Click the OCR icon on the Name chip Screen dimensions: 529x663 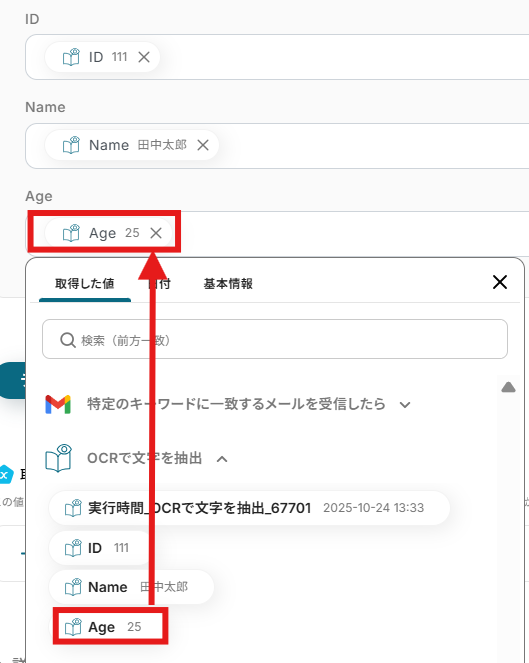click(x=71, y=145)
